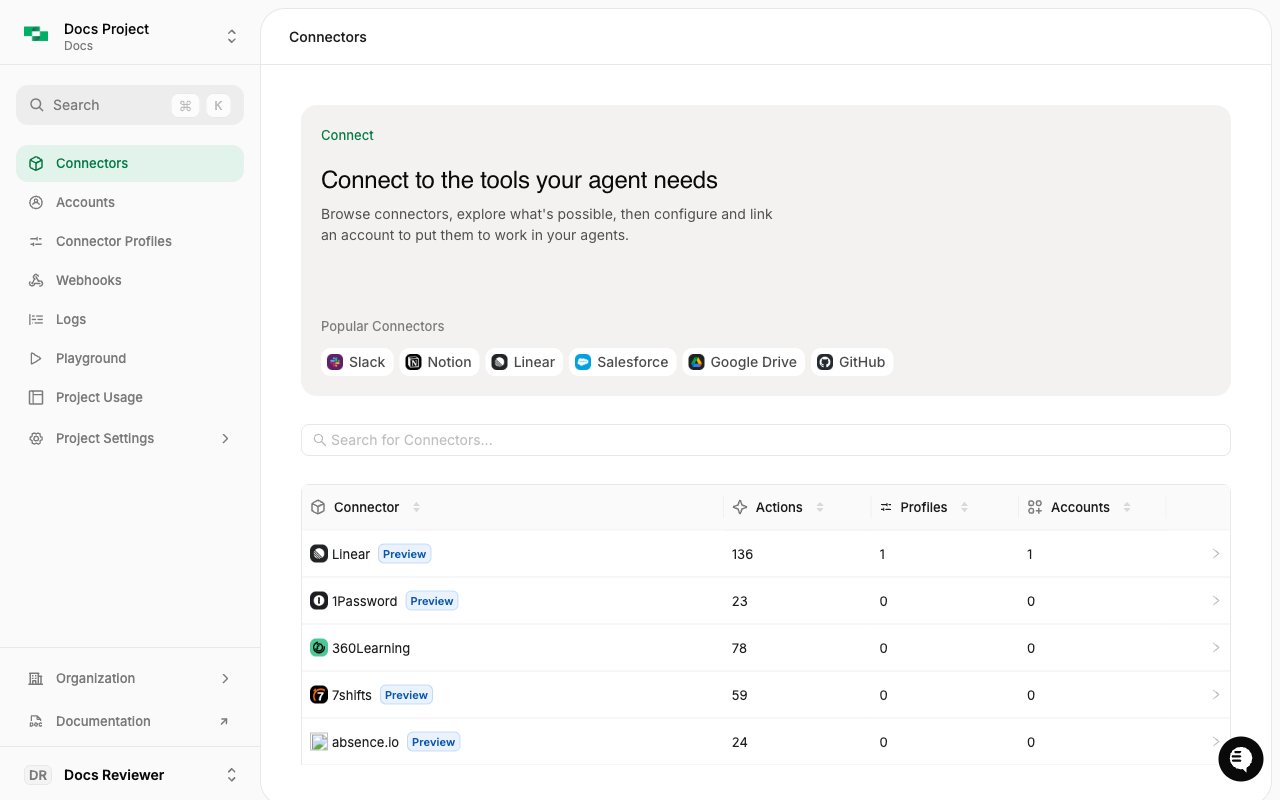Click the Slack logo in Popular Connectors
1280x800 pixels.
tap(335, 362)
